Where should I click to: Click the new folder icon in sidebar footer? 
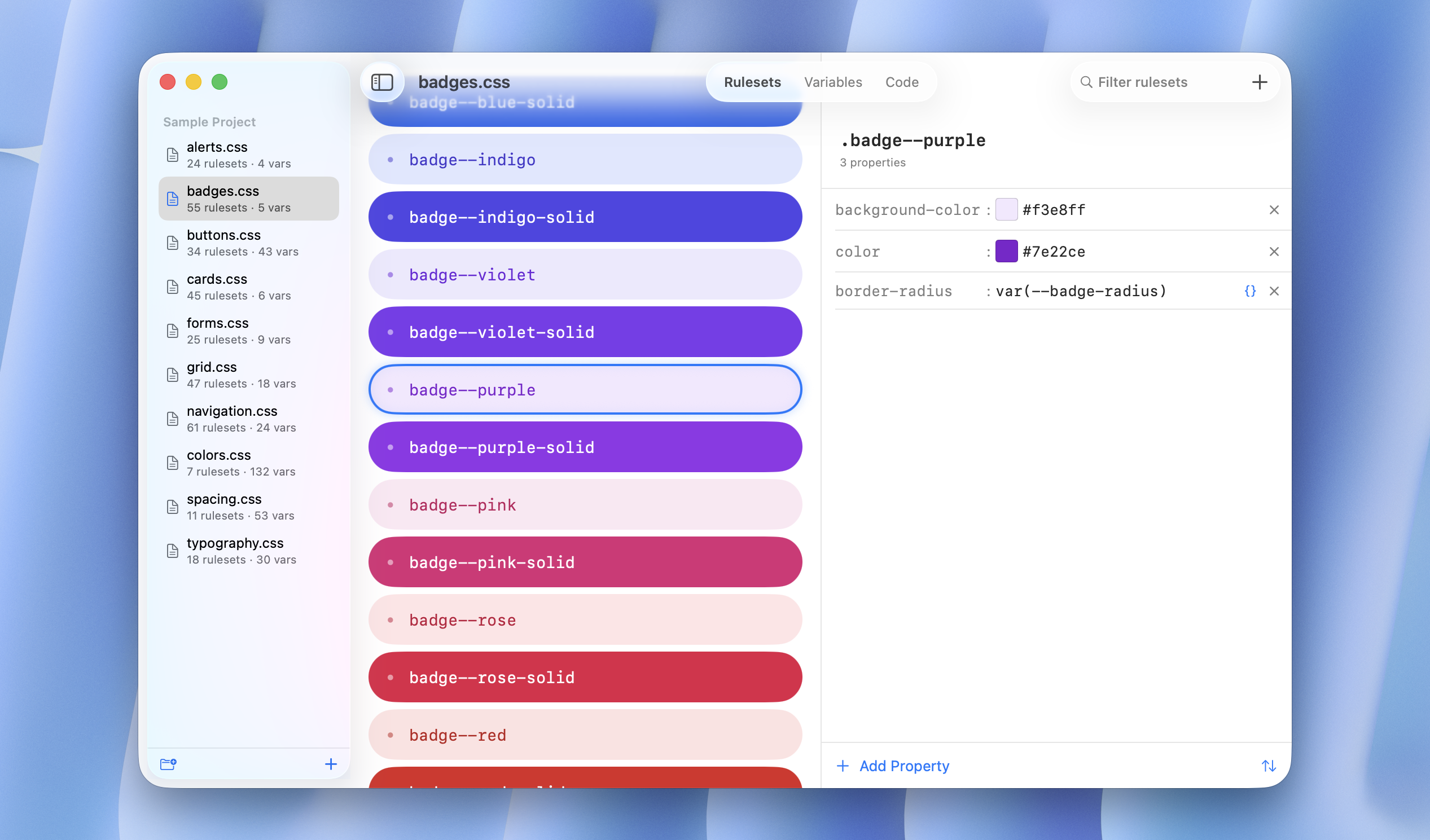(x=168, y=764)
